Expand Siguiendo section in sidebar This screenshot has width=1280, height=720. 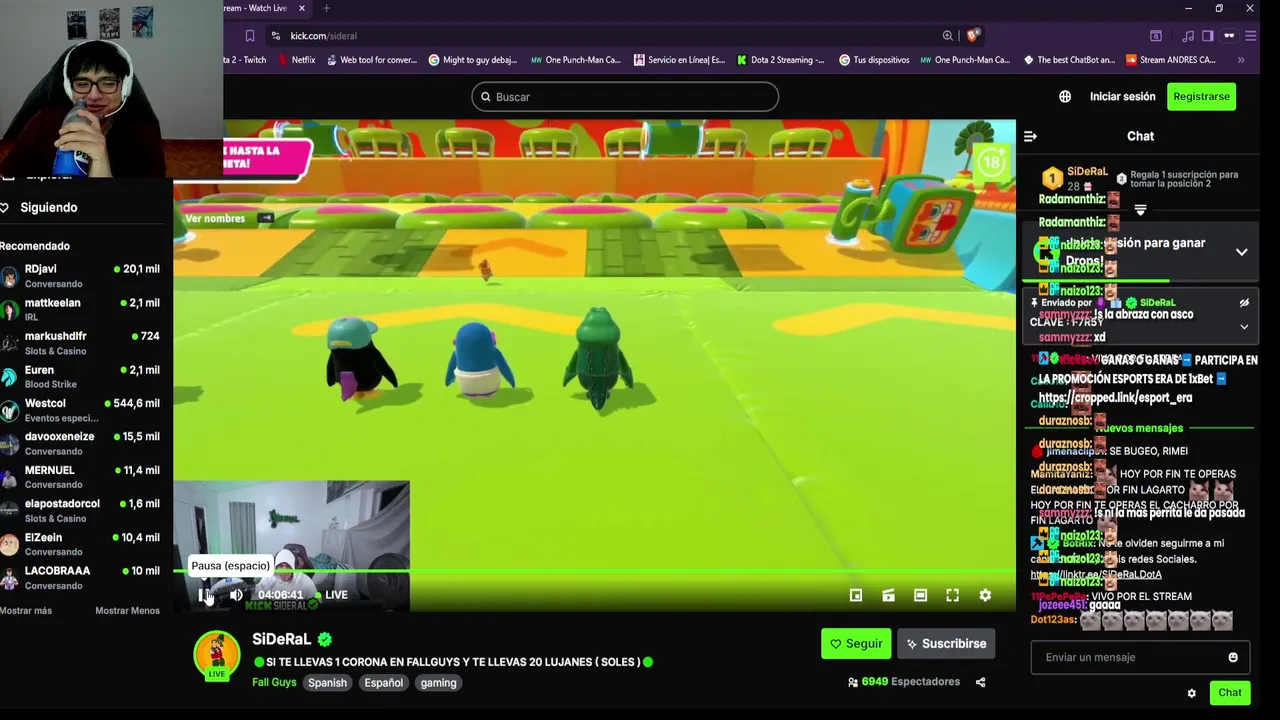click(48, 207)
